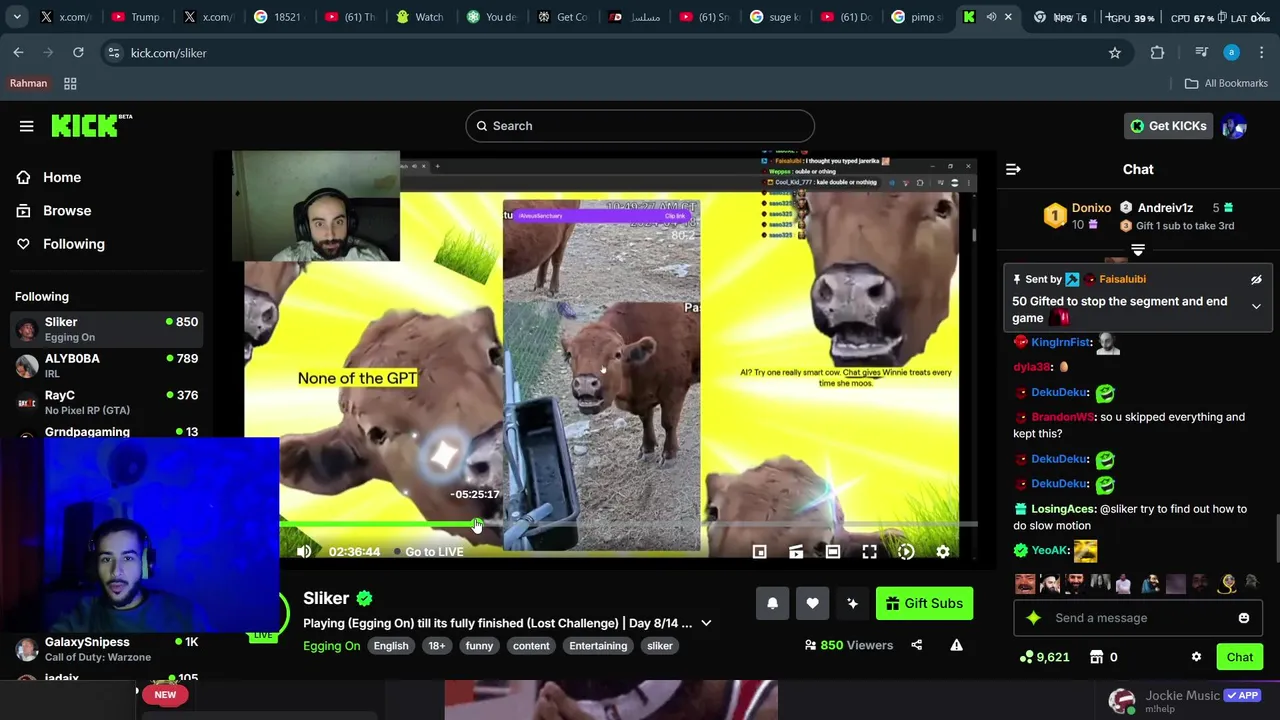Open the user profile avatar menu
Screen dimensions: 1280x720
click(1234, 126)
